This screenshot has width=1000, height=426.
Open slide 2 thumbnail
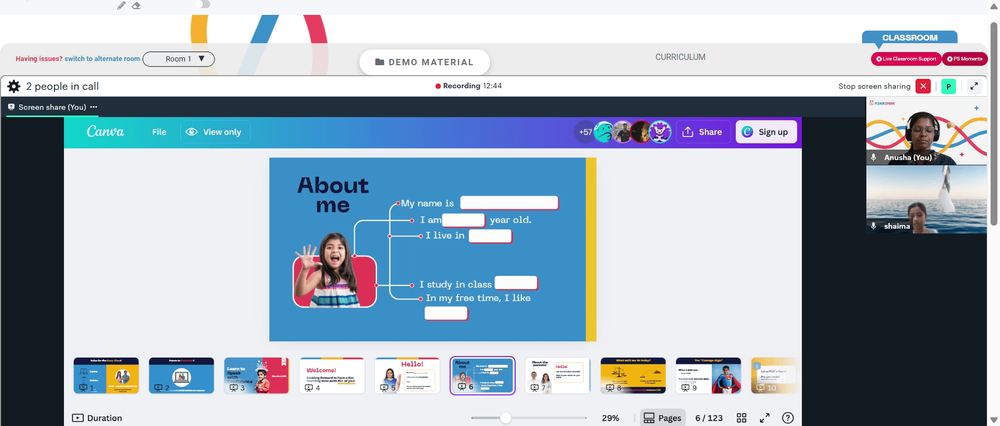coord(181,376)
